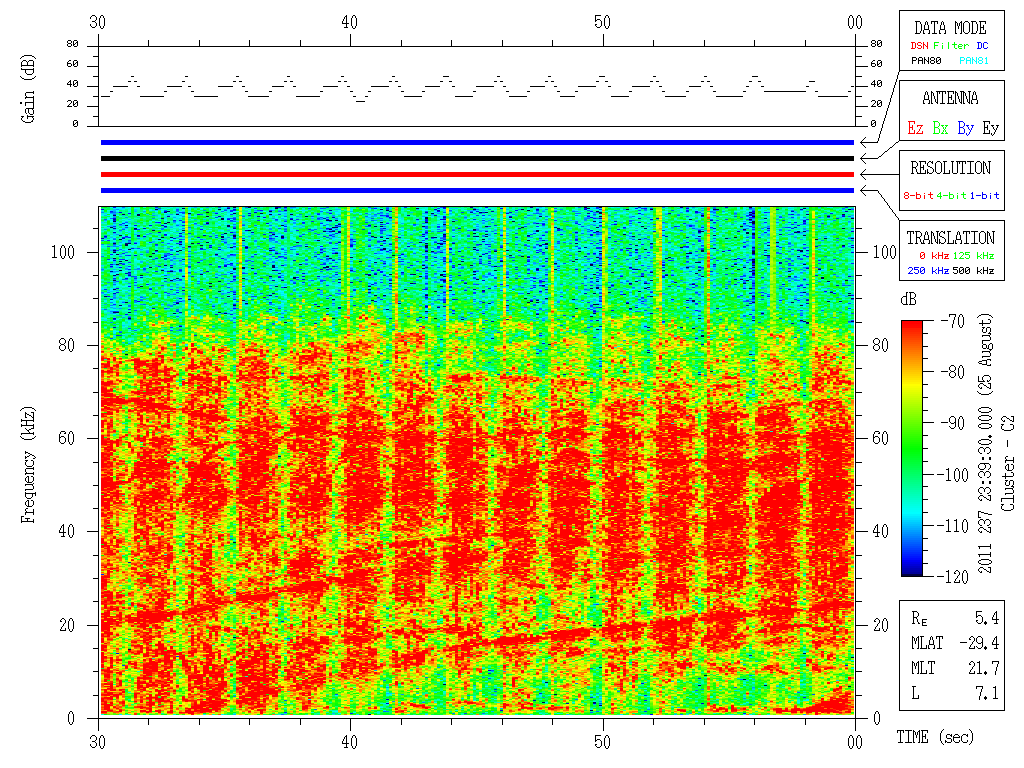Click the green Bx antenna label
The width and height of the screenshot is (1024, 768).
coord(940,128)
